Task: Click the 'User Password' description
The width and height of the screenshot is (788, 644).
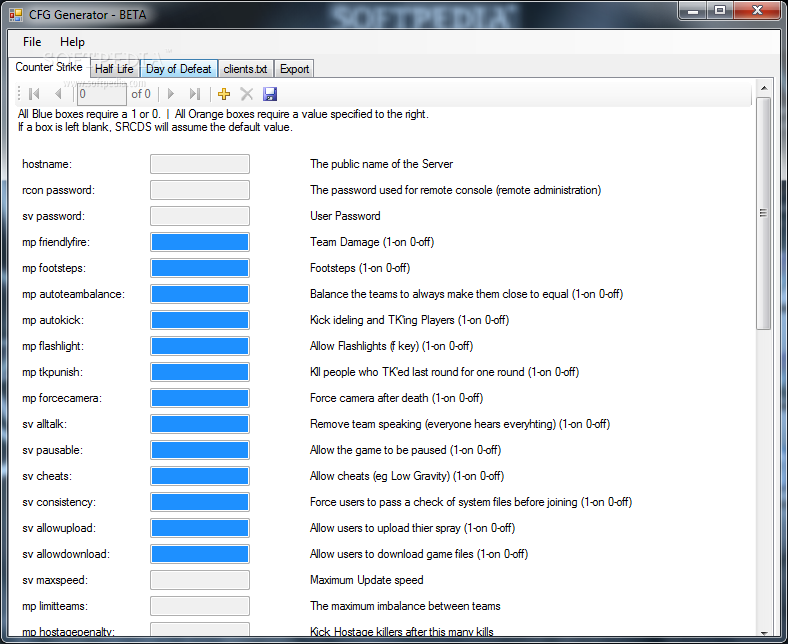Action: click(x=345, y=216)
